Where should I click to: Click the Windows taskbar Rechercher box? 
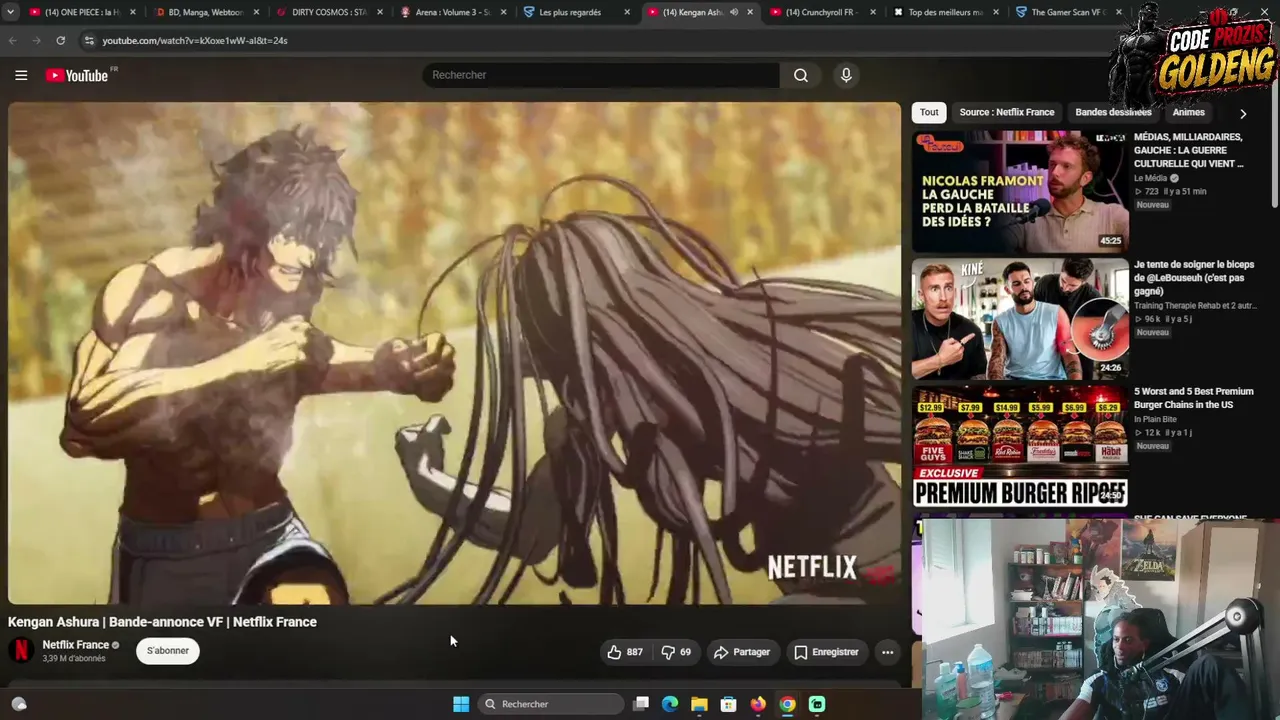coord(549,704)
